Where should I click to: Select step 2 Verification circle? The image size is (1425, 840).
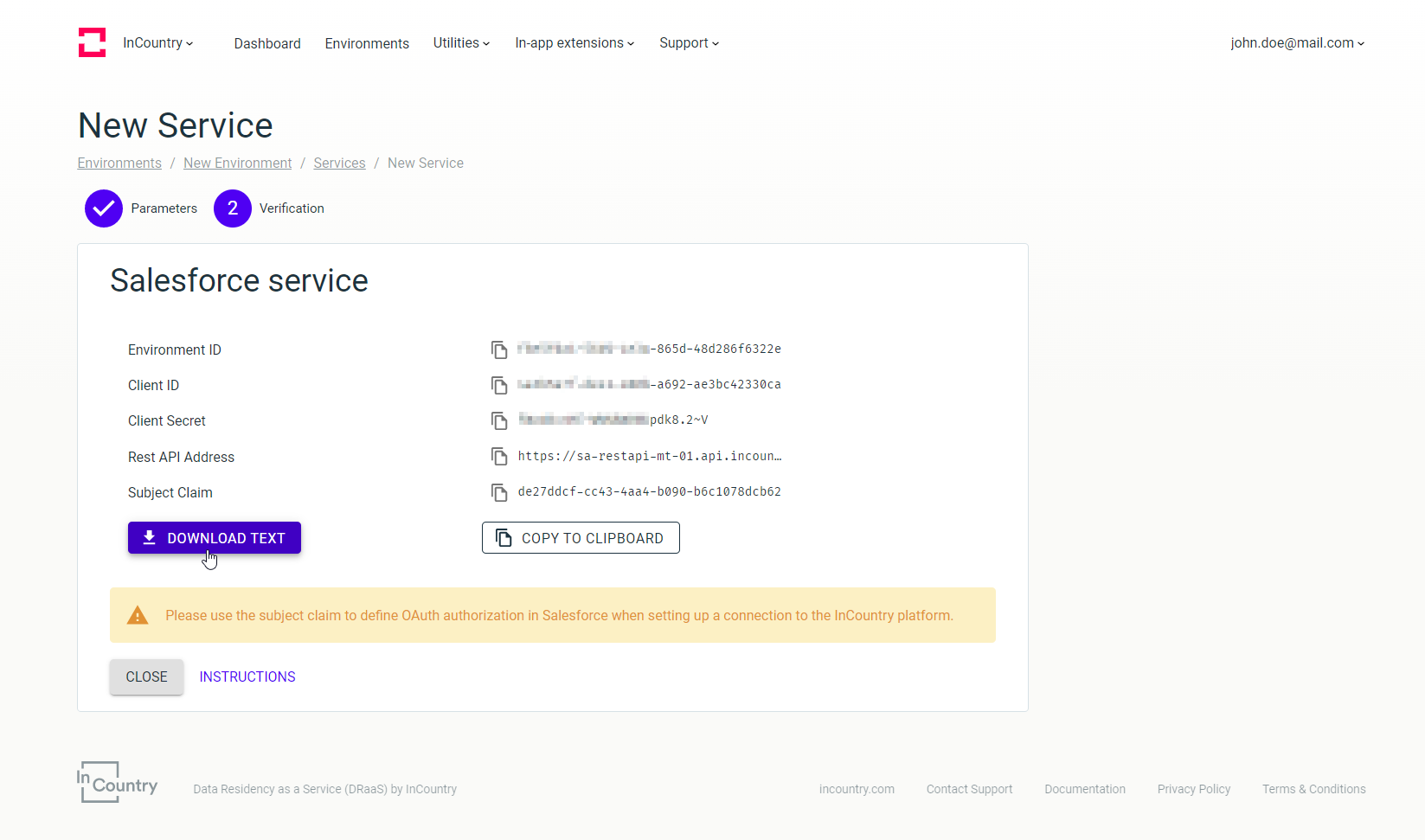233,208
